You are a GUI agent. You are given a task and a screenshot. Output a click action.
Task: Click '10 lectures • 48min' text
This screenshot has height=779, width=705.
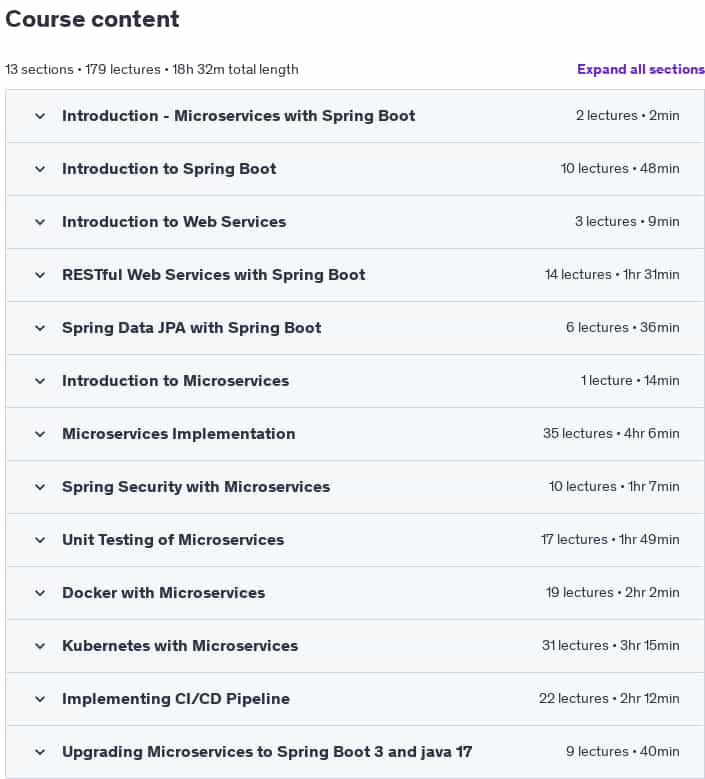click(x=620, y=168)
